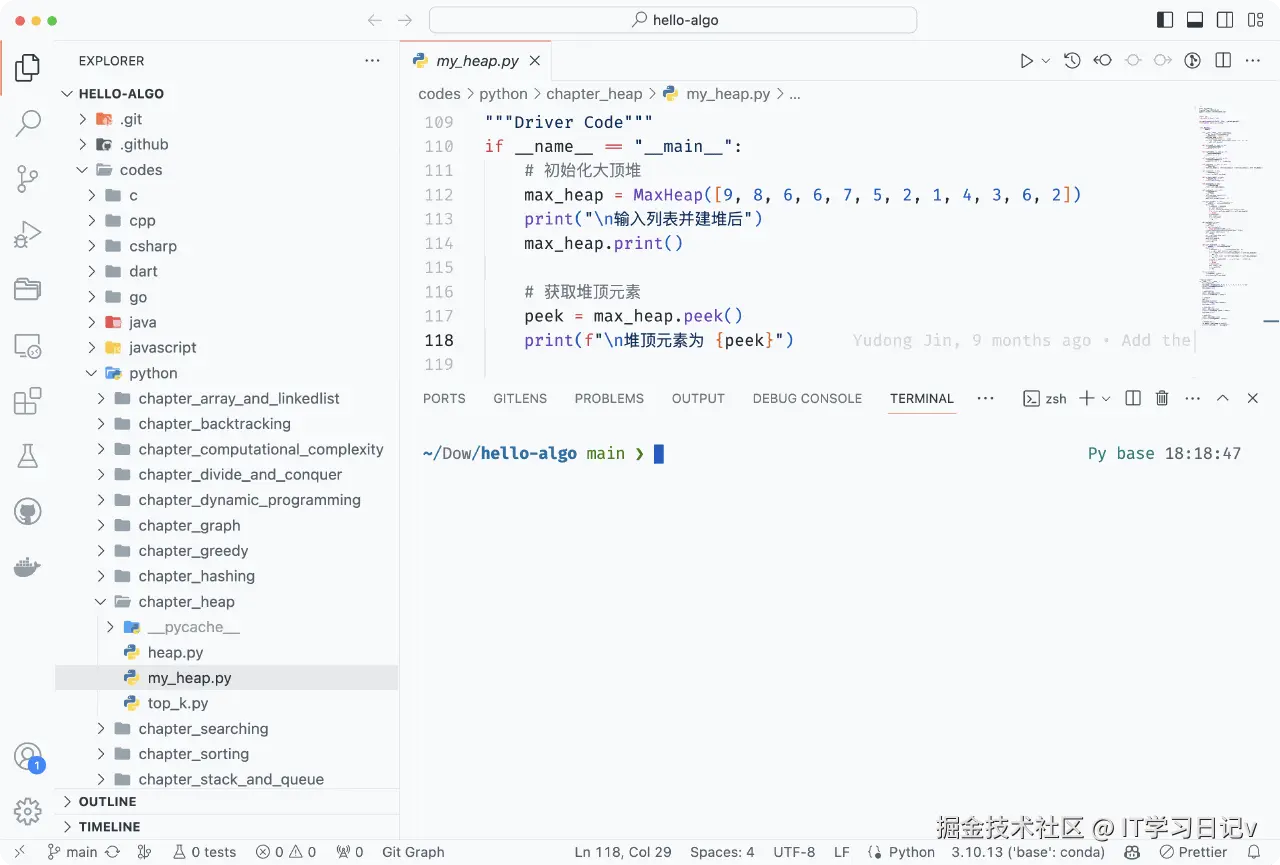Expand the __pycache__ folder
The height and width of the screenshot is (865, 1280).
coord(111,627)
